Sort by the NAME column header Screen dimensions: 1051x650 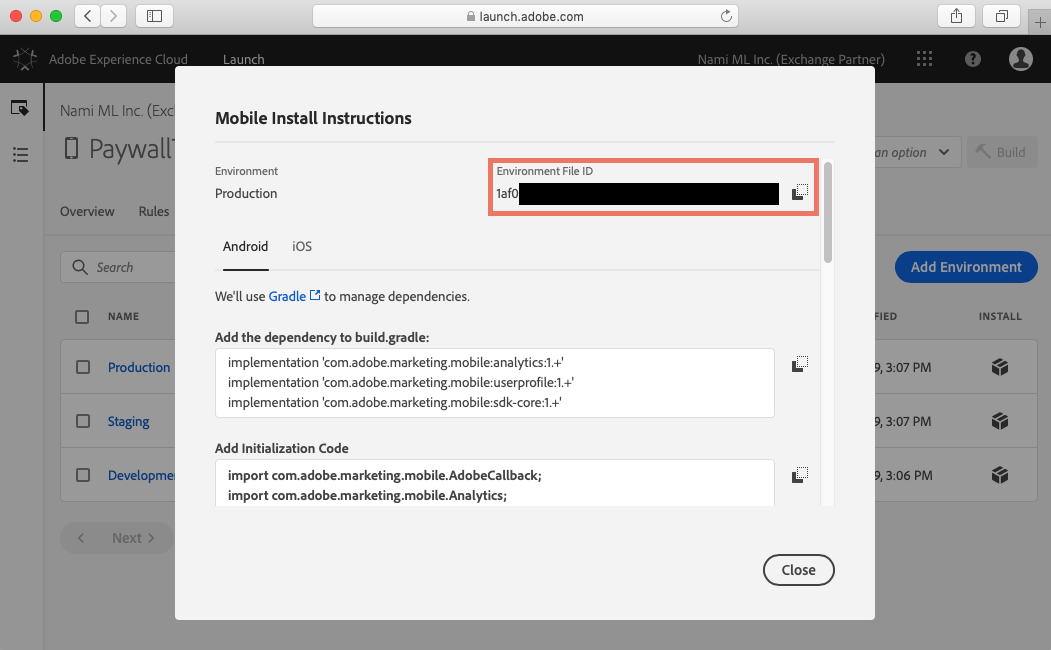tap(123, 316)
